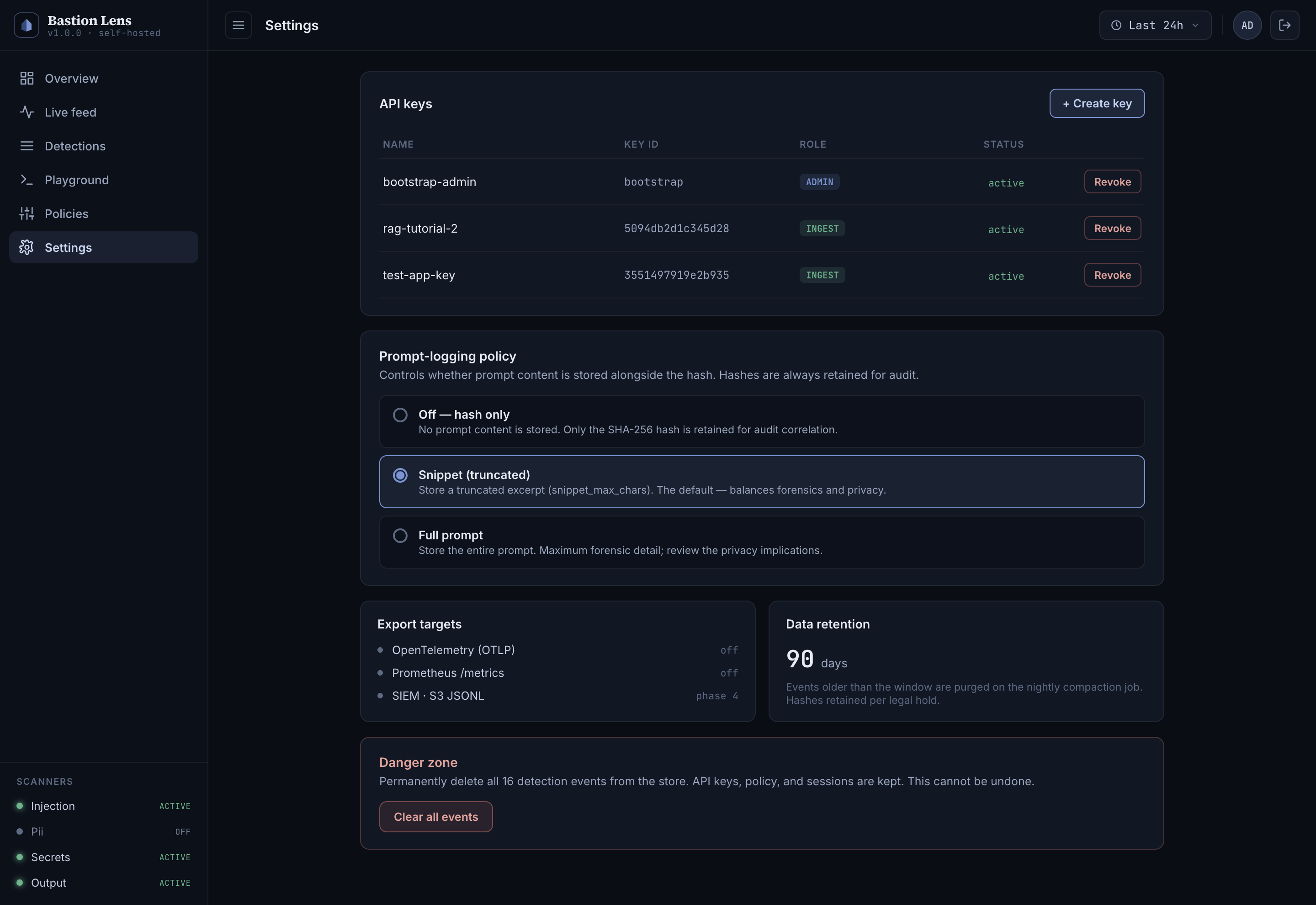The image size is (1316, 905).
Task: Click the Bastion Lens logo icon
Action: pos(26,25)
